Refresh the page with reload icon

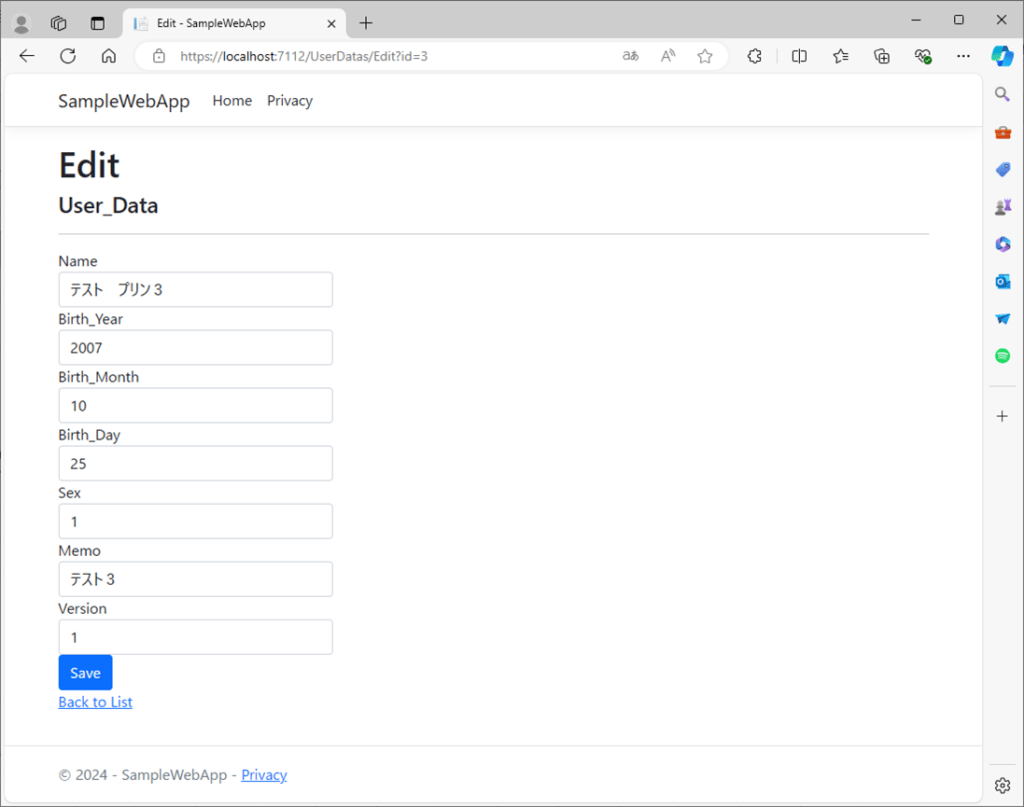[68, 56]
